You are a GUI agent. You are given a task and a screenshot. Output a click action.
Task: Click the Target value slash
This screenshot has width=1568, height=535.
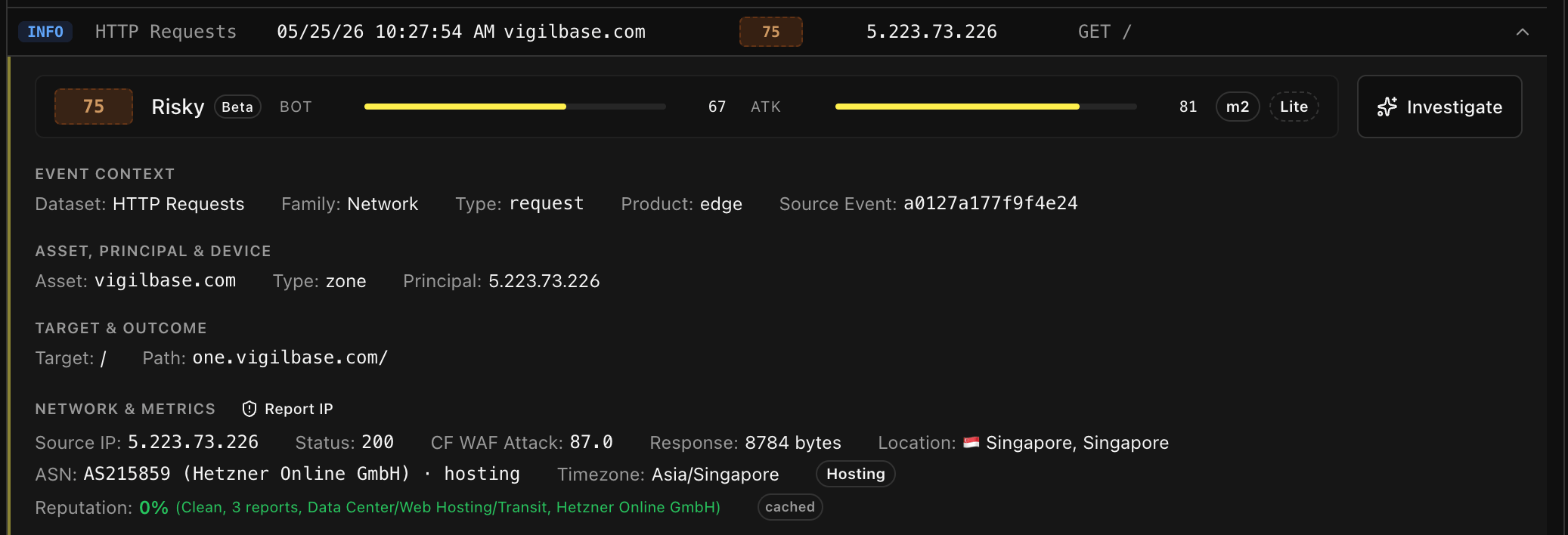coord(104,358)
